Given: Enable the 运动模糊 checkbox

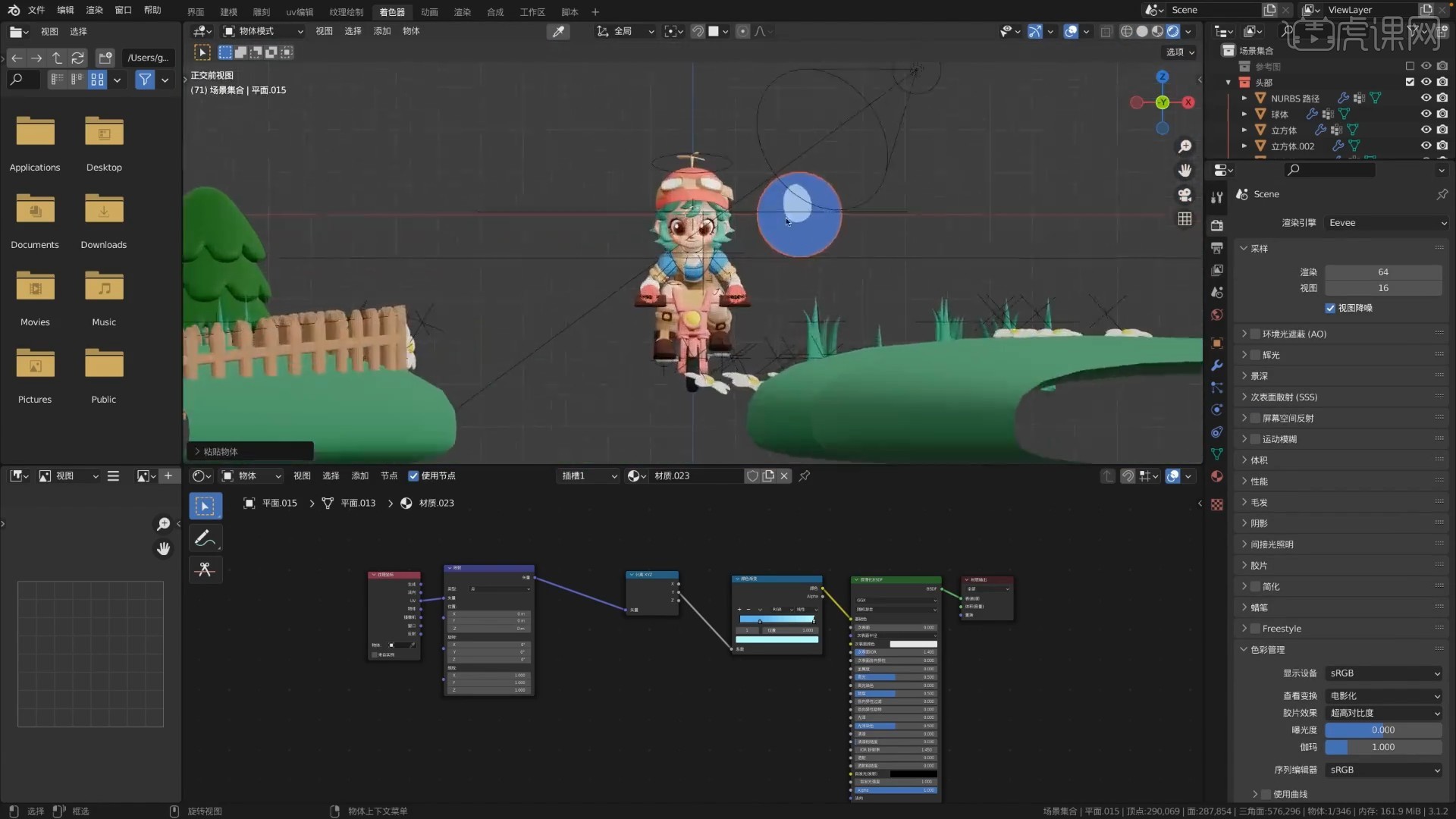Looking at the screenshot, I should 1255,439.
